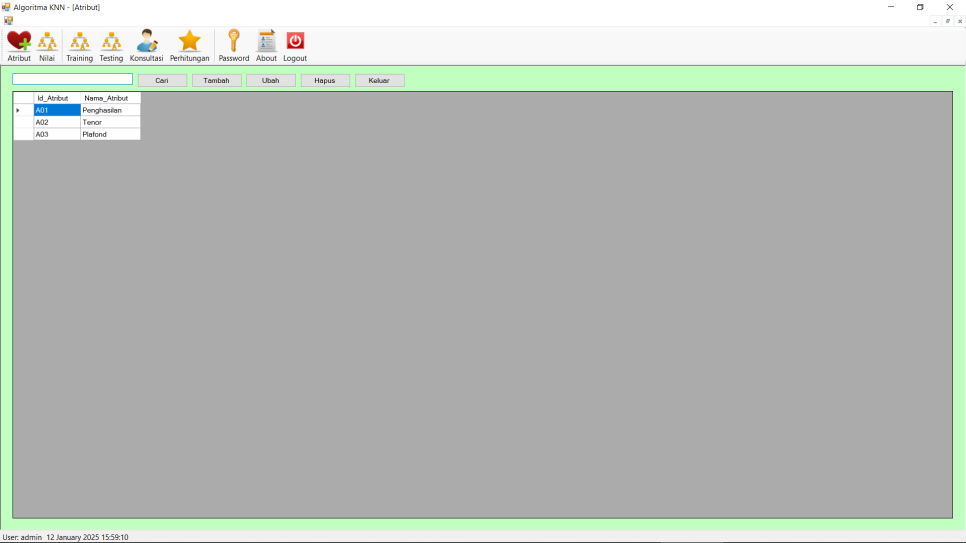Viewport: 966px width, 543px height.
Task: Click the Cari search button
Action: (x=162, y=80)
